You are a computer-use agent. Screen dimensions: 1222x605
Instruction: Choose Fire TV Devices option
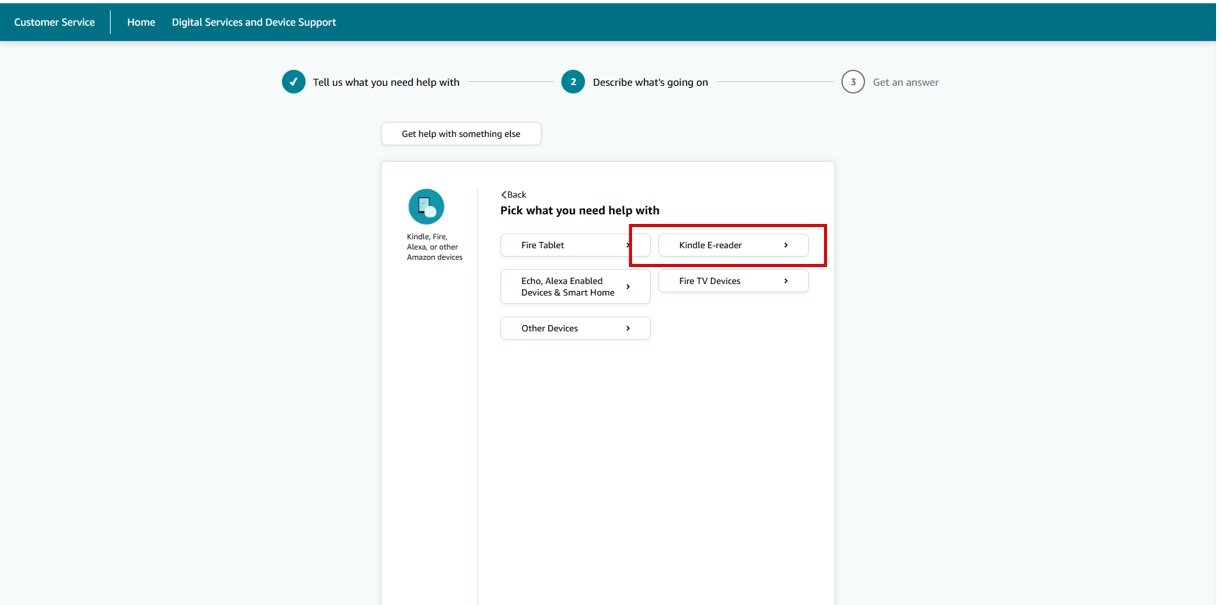(733, 281)
